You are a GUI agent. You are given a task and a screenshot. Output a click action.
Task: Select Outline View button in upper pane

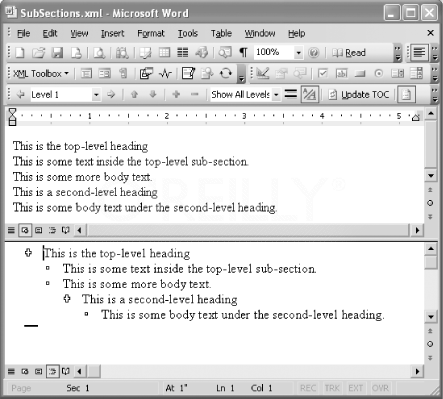(52, 230)
